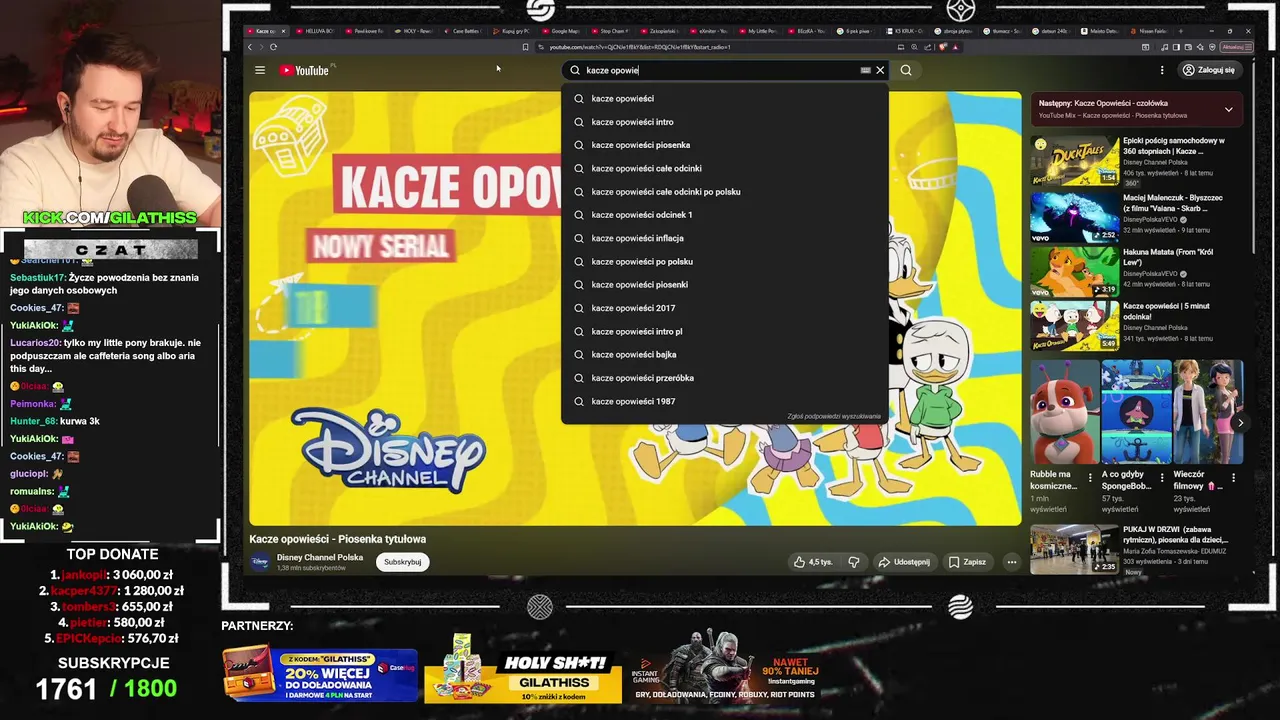Open 'Rubble ma kosmiczne' short thumbnail
Image resolution: width=1280 pixels, height=720 pixels.
pyautogui.click(x=1065, y=412)
